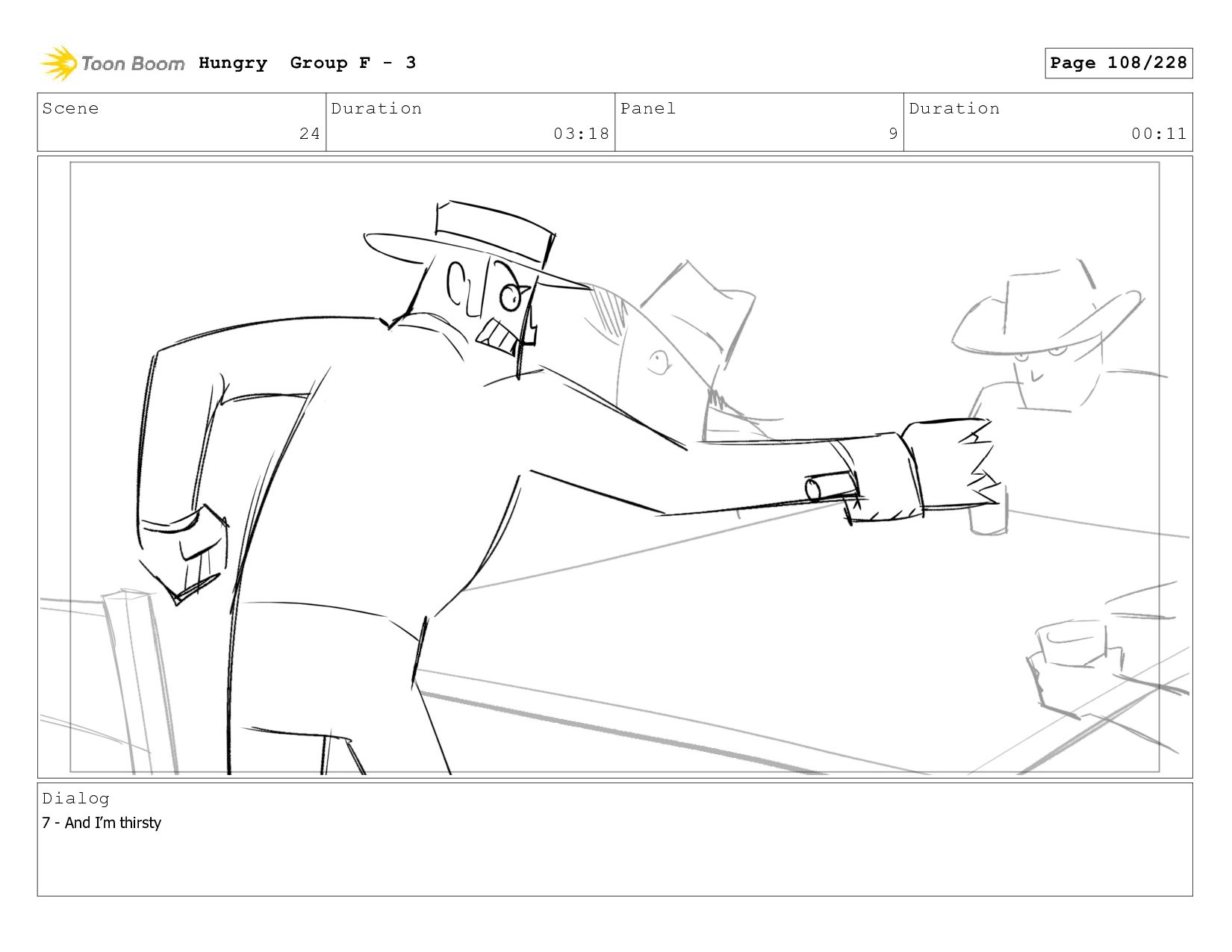The width and height of the screenshot is (1232, 952).
Task: Click the Toon Boom logo
Action: [x=112, y=63]
